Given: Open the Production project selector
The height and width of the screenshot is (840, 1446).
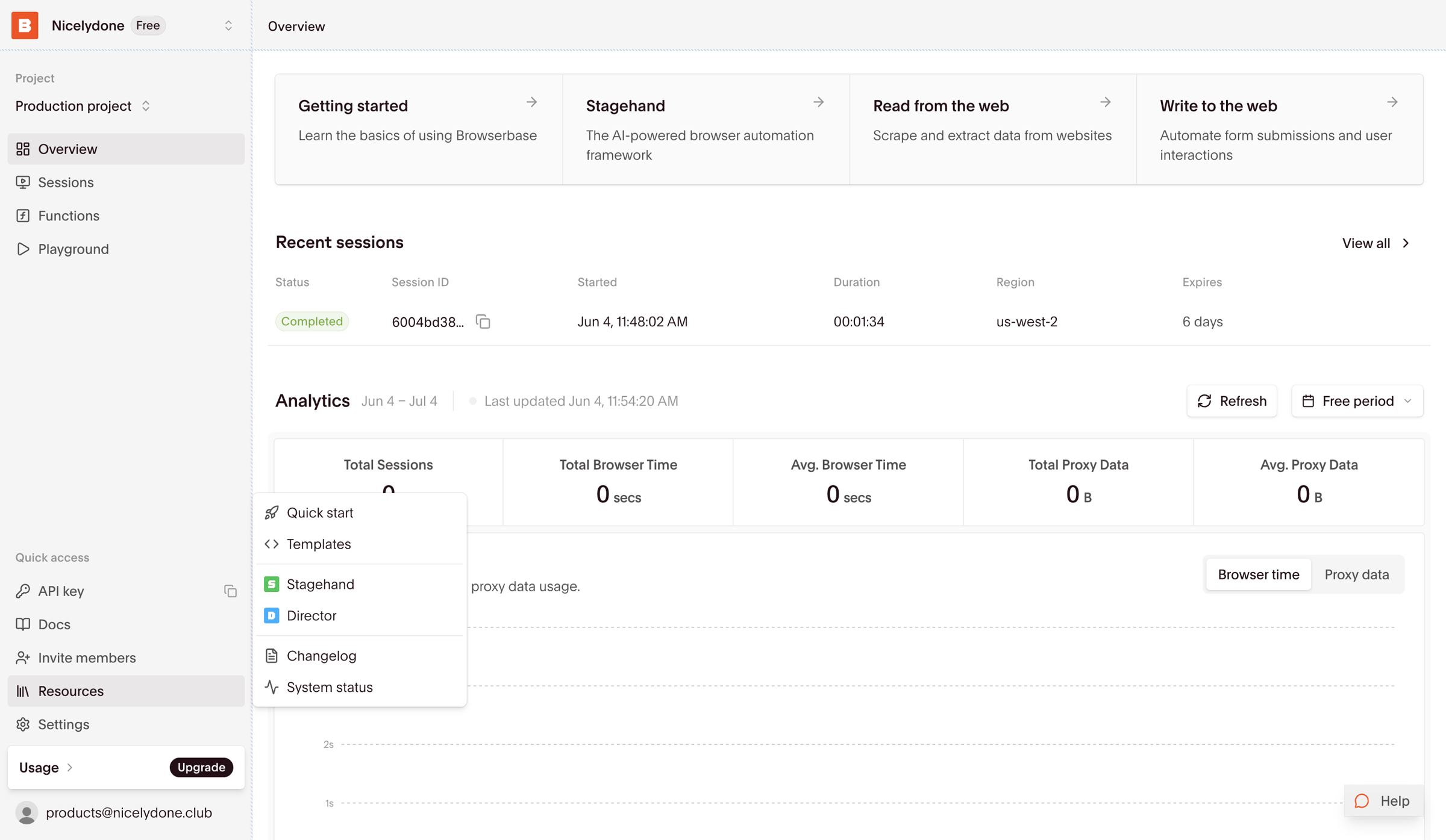Looking at the screenshot, I should [x=83, y=106].
